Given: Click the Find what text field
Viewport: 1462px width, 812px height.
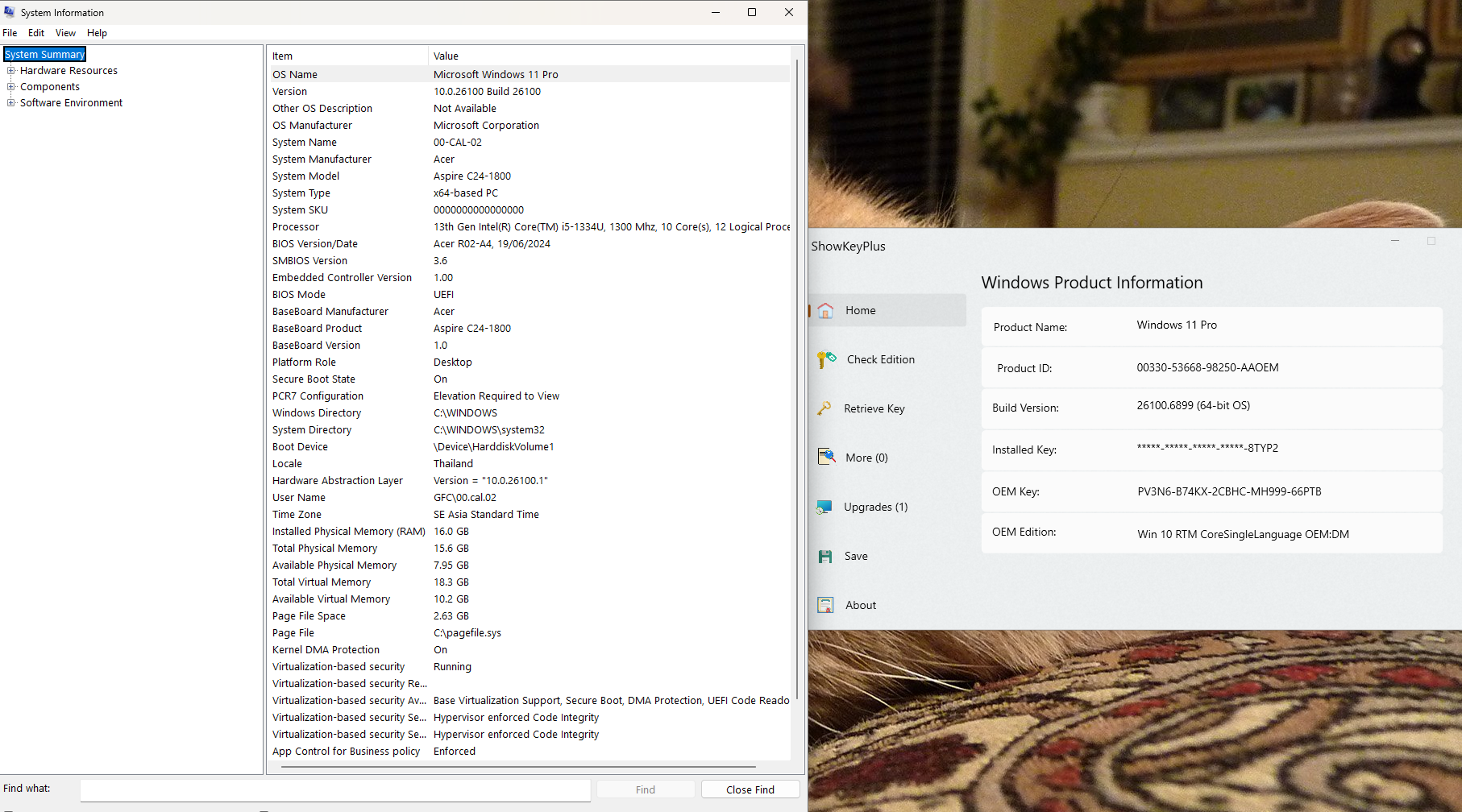Looking at the screenshot, I should pyautogui.click(x=334, y=789).
